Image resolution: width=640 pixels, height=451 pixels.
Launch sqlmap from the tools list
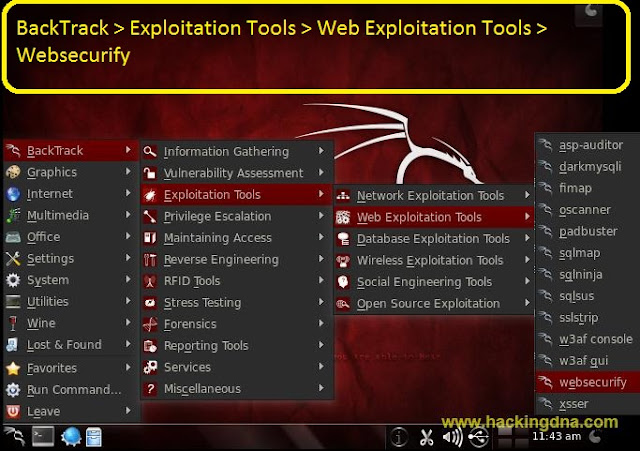588,253
